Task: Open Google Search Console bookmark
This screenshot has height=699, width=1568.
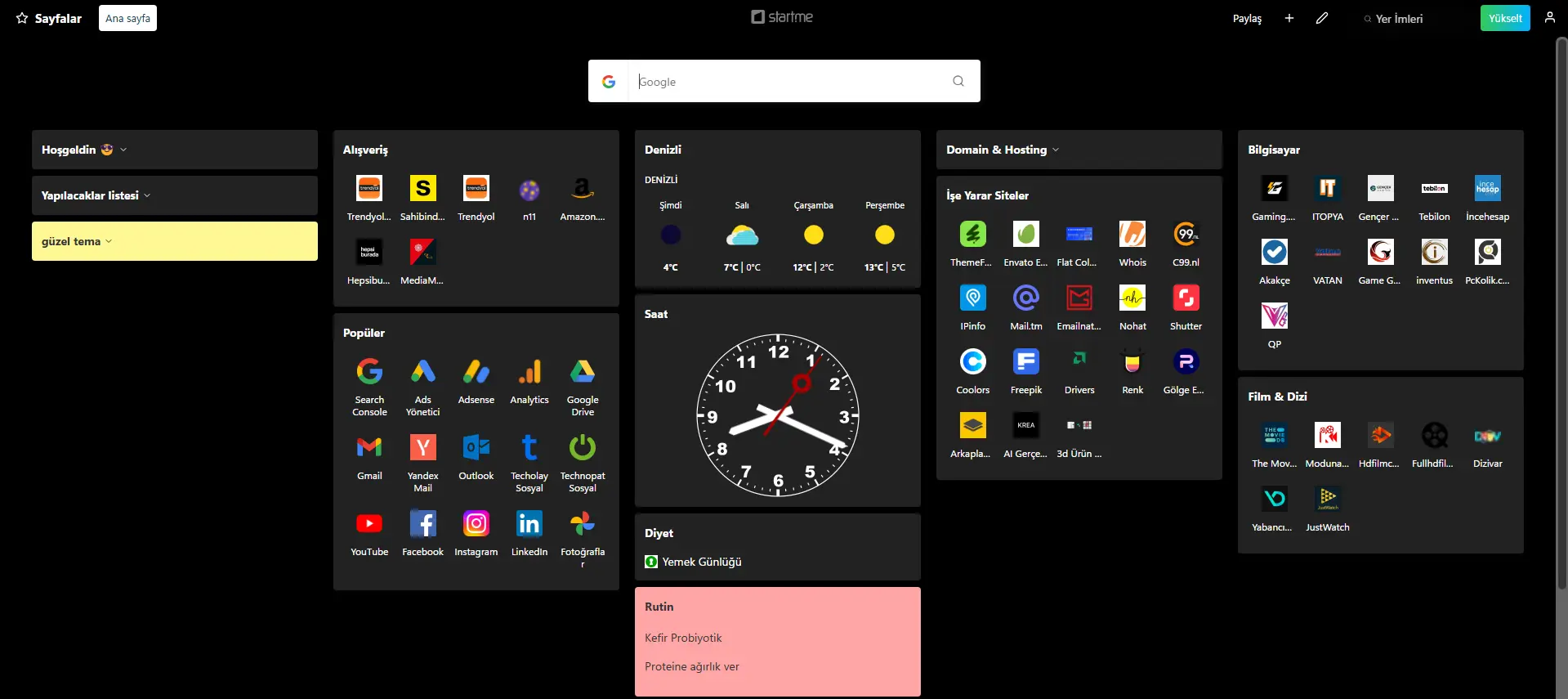Action: pyautogui.click(x=369, y=372)
